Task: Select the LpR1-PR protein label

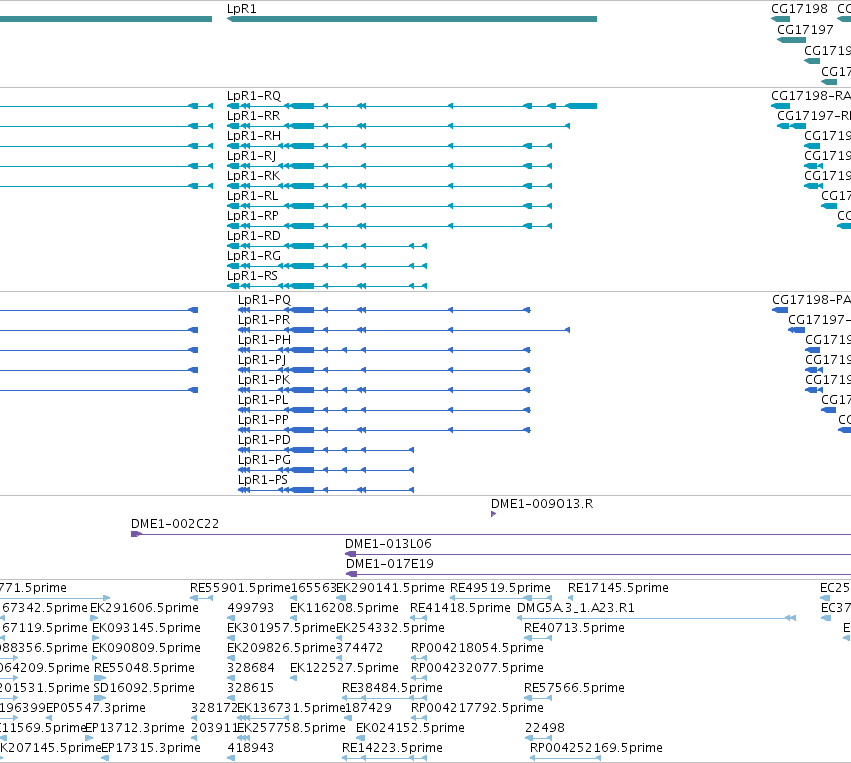Action: (264, 320)
